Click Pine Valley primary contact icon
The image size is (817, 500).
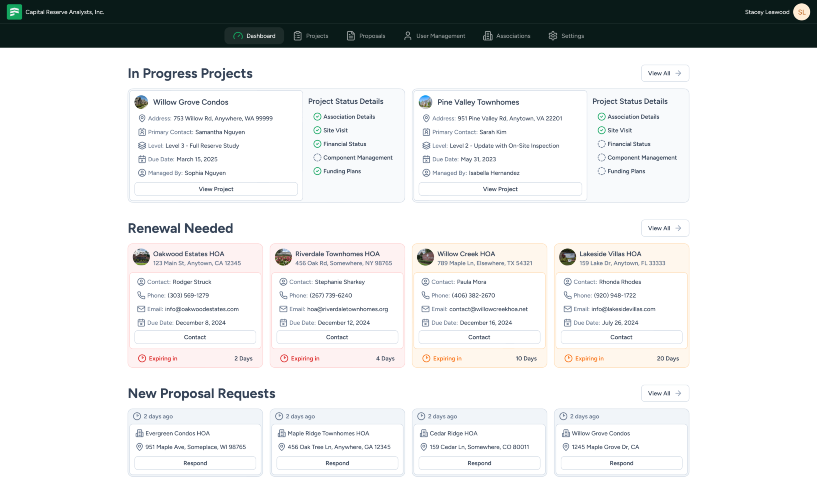[x=426, y=132]
